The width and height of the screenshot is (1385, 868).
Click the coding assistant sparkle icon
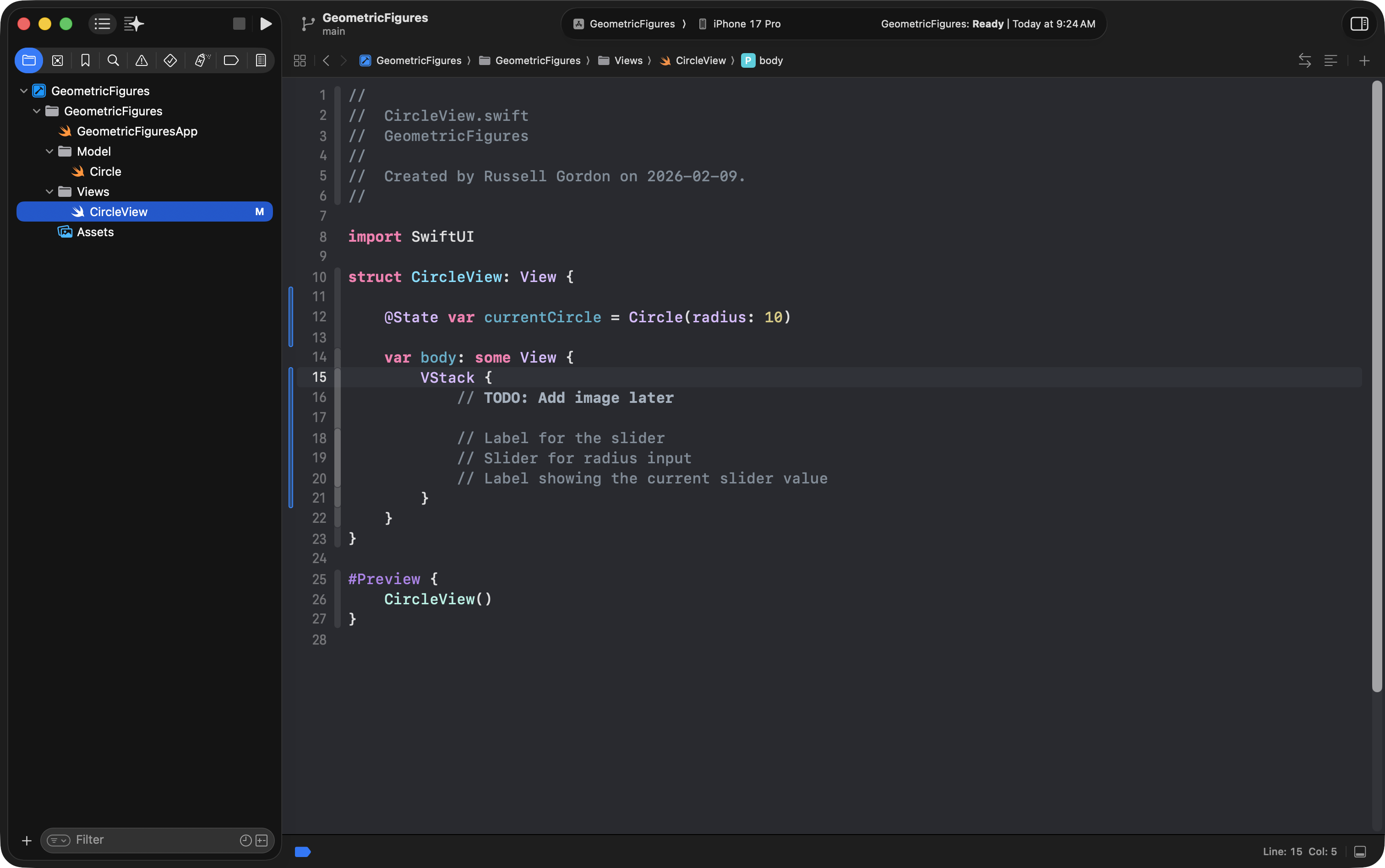coord(134,23)
